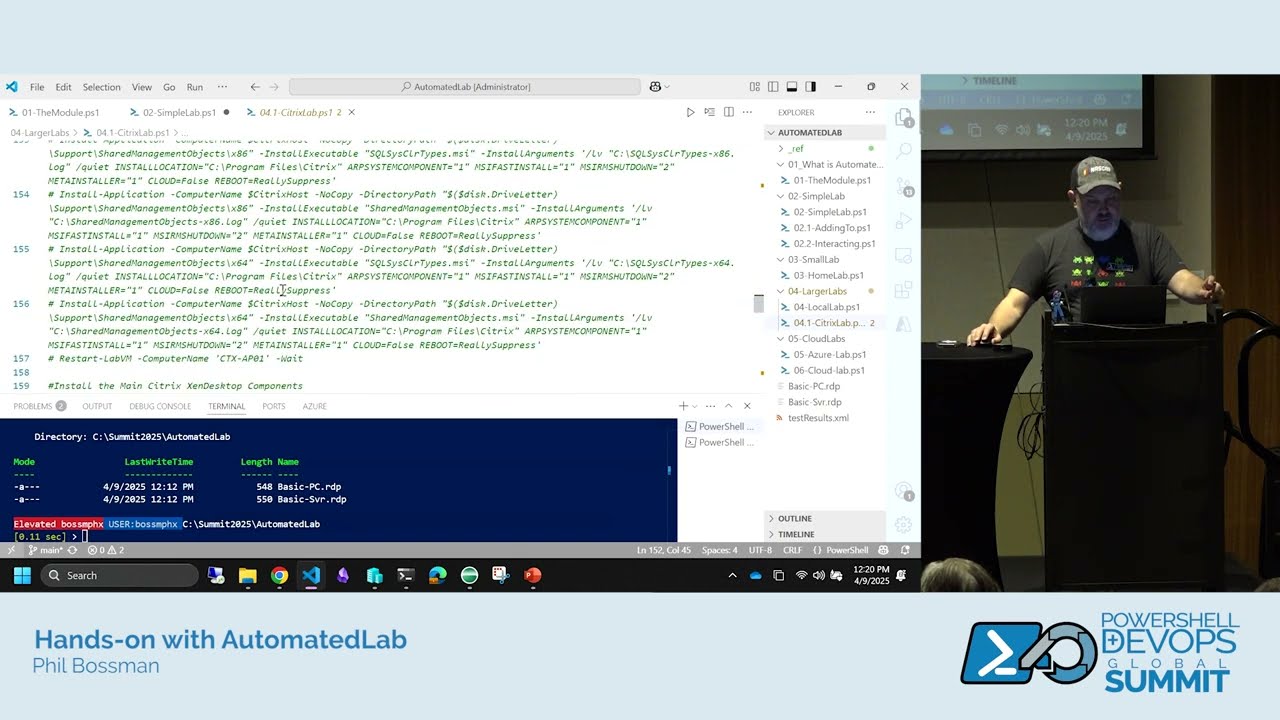Viewport: 1280px width, 720px height.
Task: Collapse the AUTOMATEDLAB root folder
Action: click(825, 132)
